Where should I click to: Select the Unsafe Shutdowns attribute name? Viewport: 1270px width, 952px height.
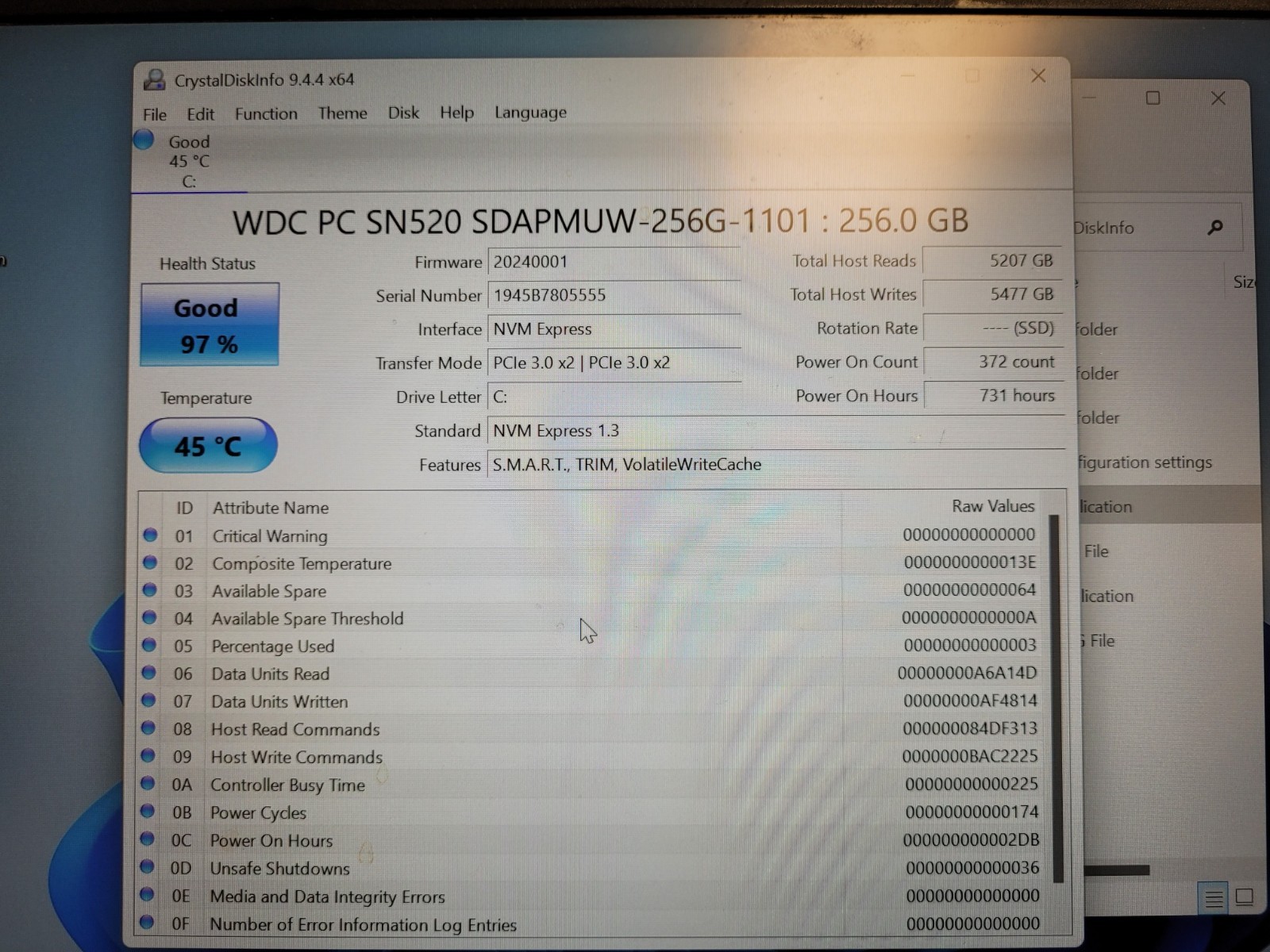(279, 869)
